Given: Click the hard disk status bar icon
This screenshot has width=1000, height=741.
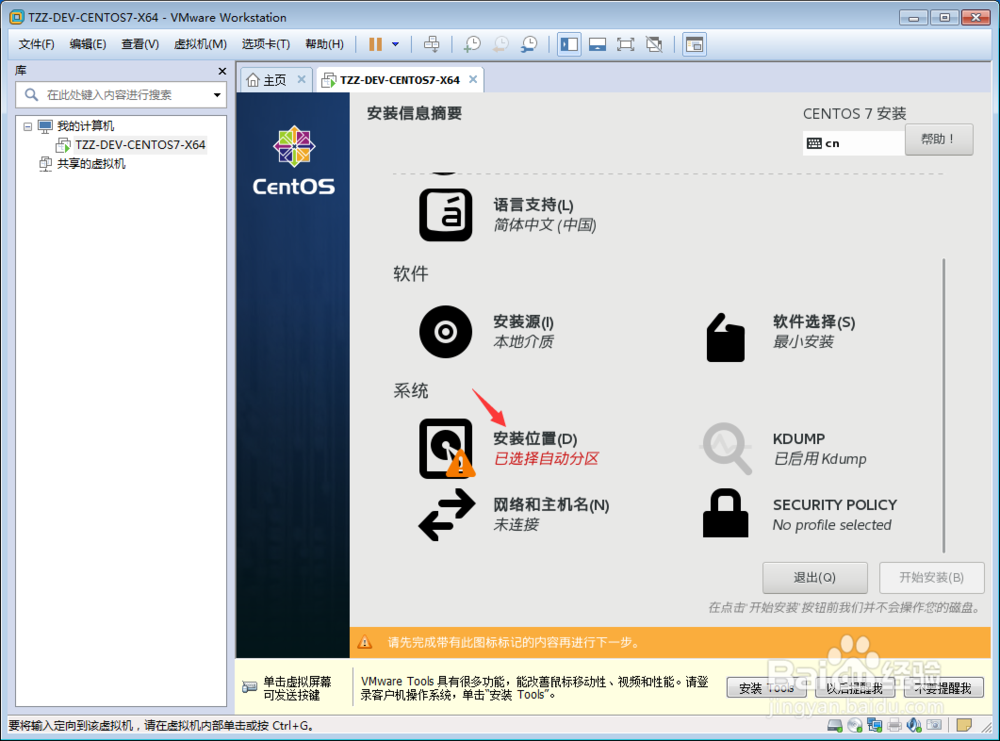Looking at the screenshot, I should tap(835, 725).
